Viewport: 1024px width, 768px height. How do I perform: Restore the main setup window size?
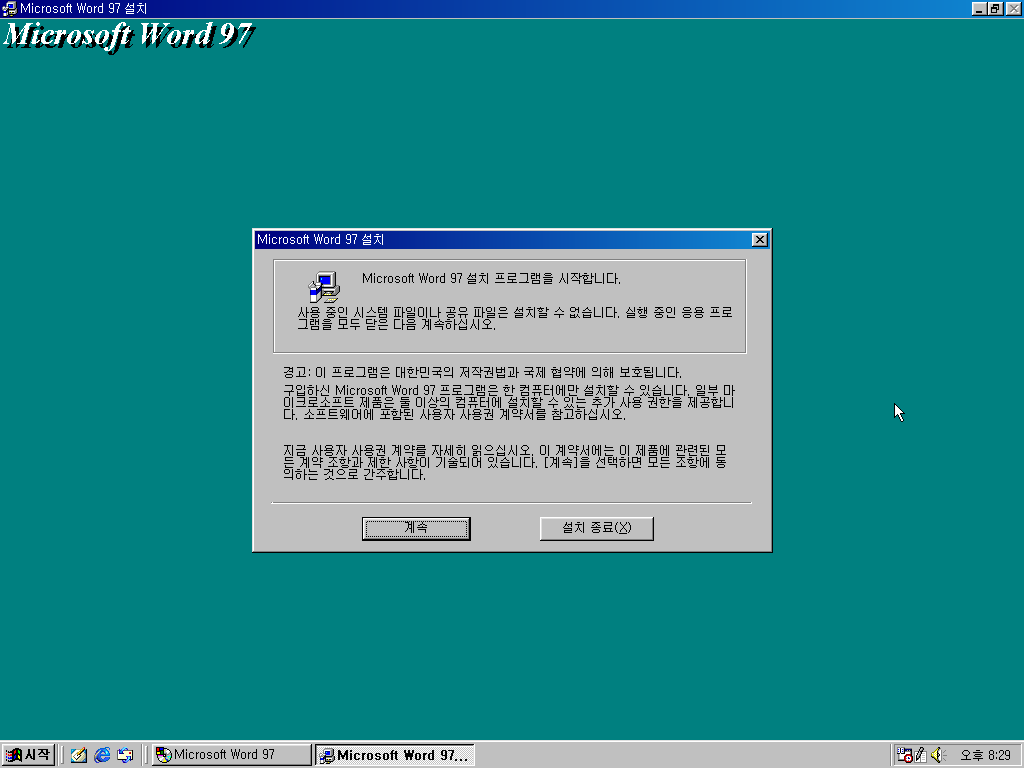pos(995,8)
